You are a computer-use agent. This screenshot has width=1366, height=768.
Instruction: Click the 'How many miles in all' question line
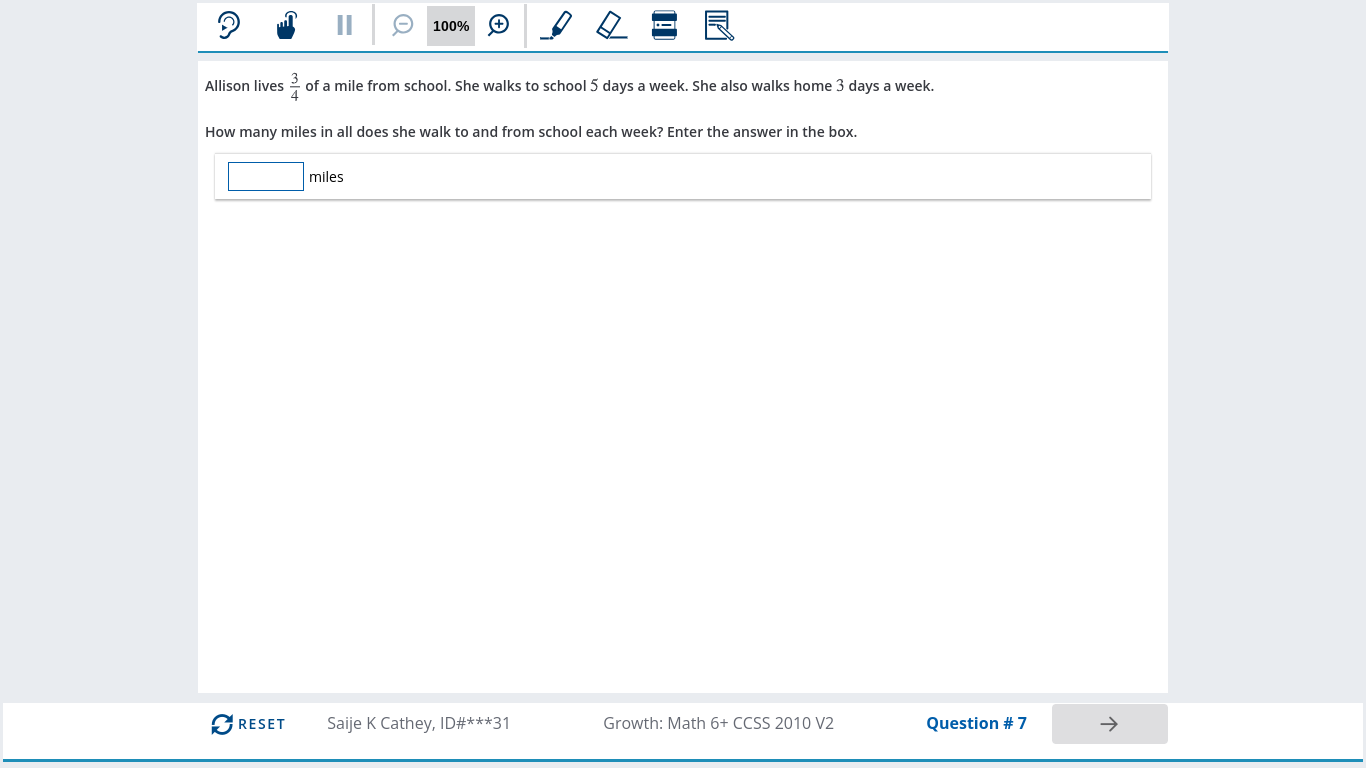(x=531, y=132)
